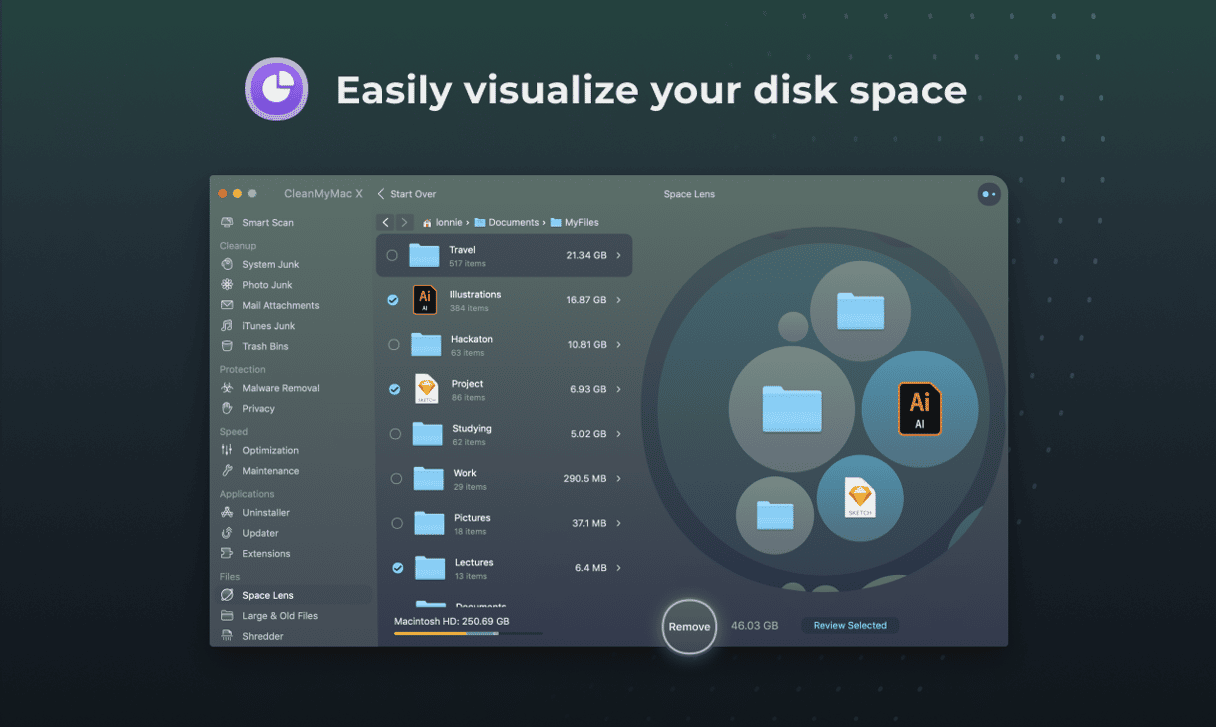Click the Macintosh HD storage usage bar
This screenshot has height=727, width=1216.
[468, 633]
